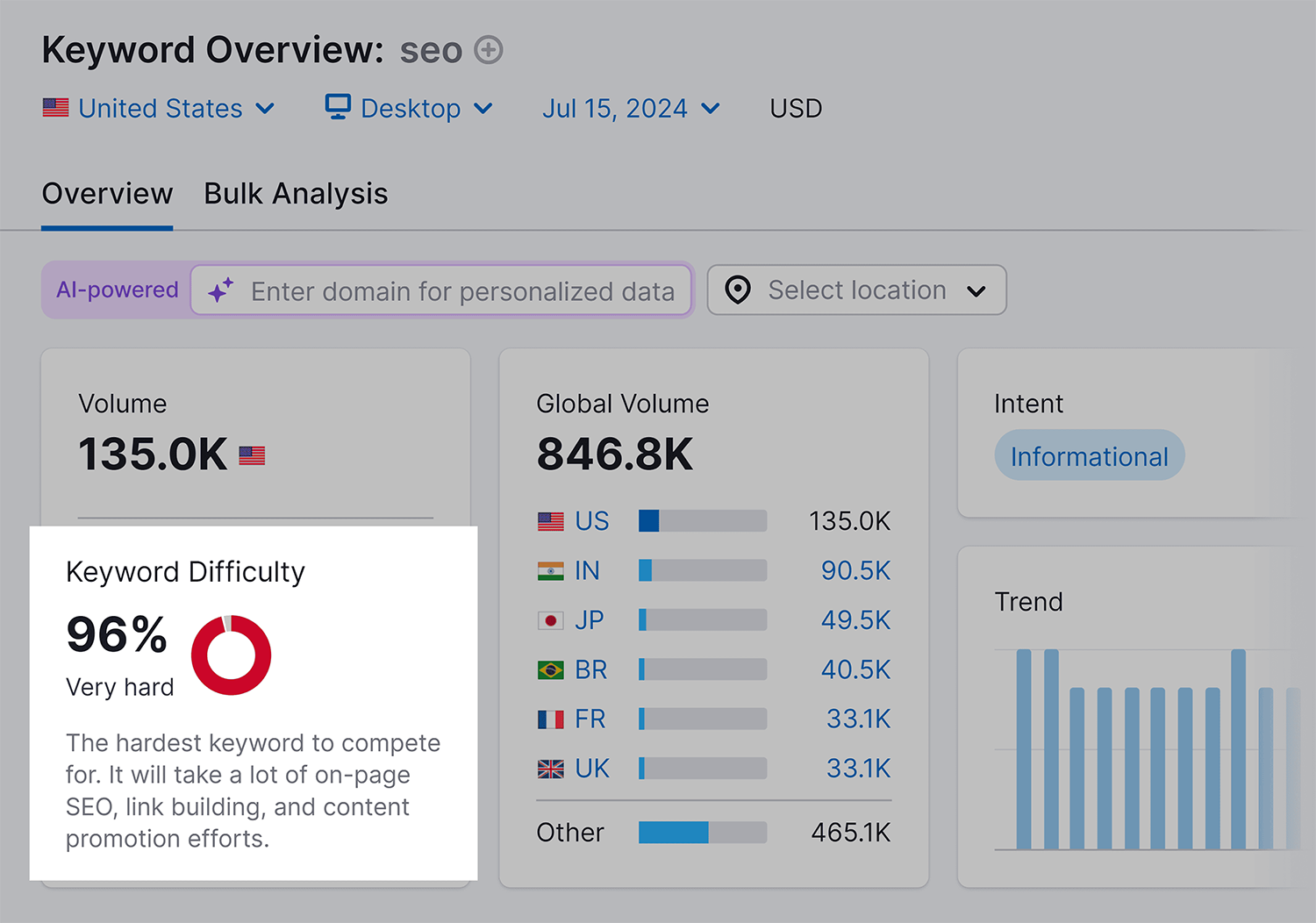
Task: Click the US volume progress bar
Action: coord(703,521)
